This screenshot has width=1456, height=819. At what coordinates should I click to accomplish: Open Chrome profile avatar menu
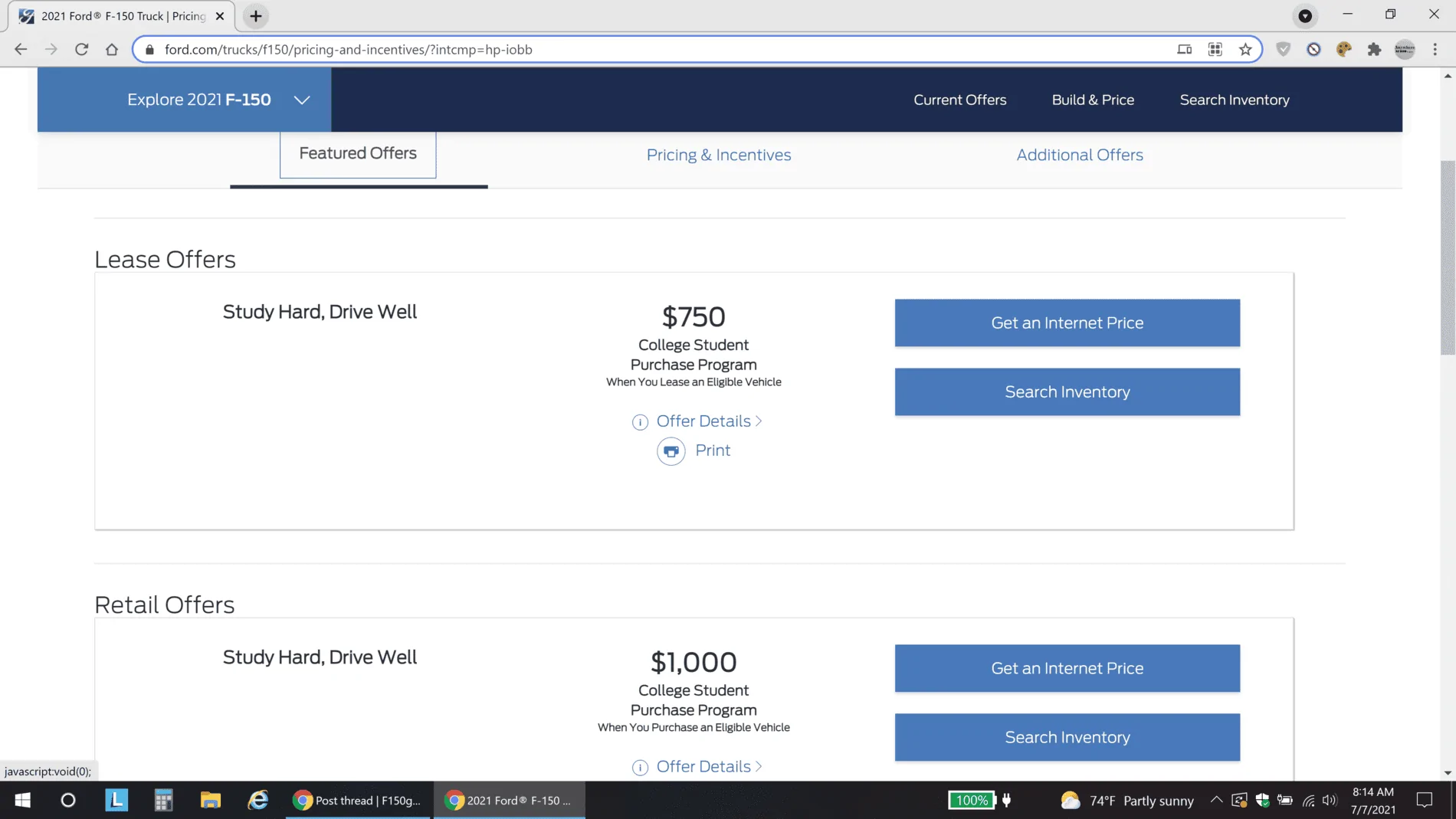pyautogui.click(x=1403, y=49)
